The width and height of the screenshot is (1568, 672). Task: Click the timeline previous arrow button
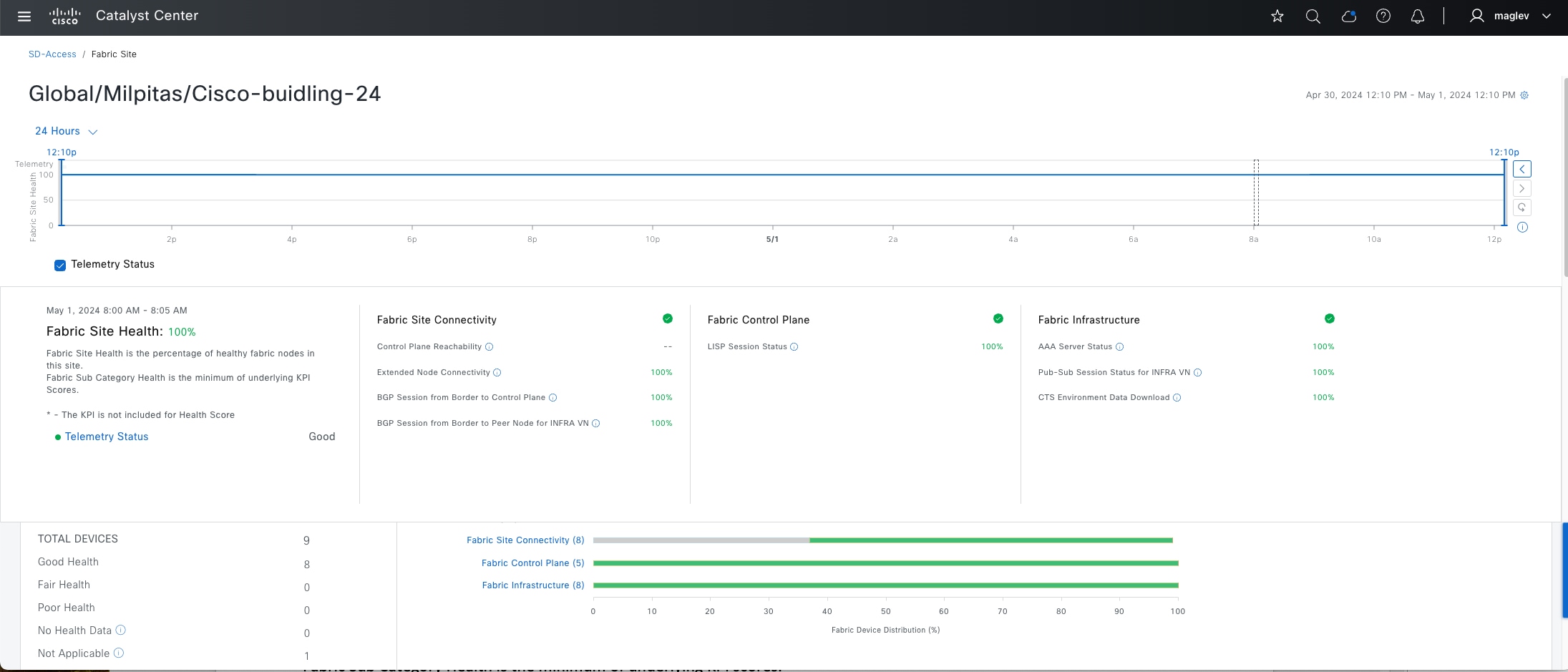tap(1522, 169)
